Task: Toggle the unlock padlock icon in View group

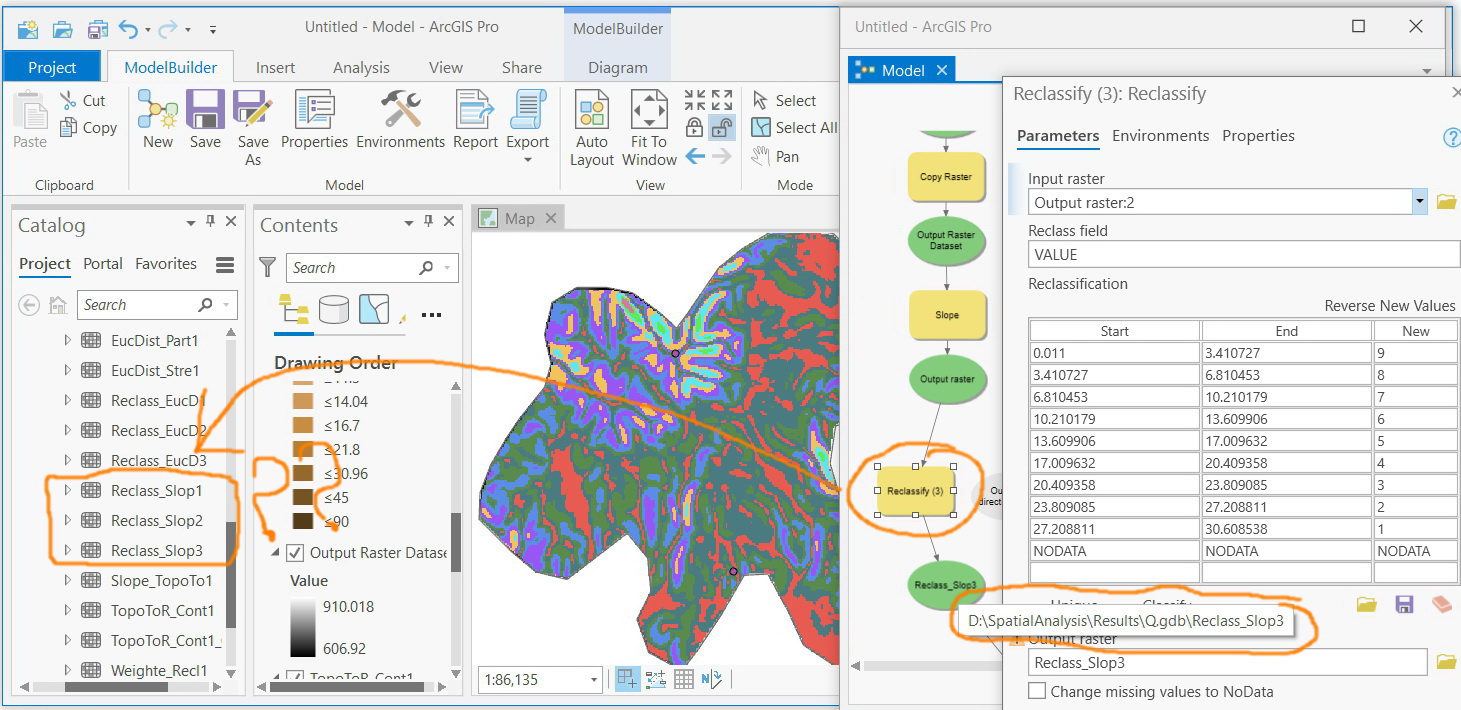Action: (x=721, y=127)
